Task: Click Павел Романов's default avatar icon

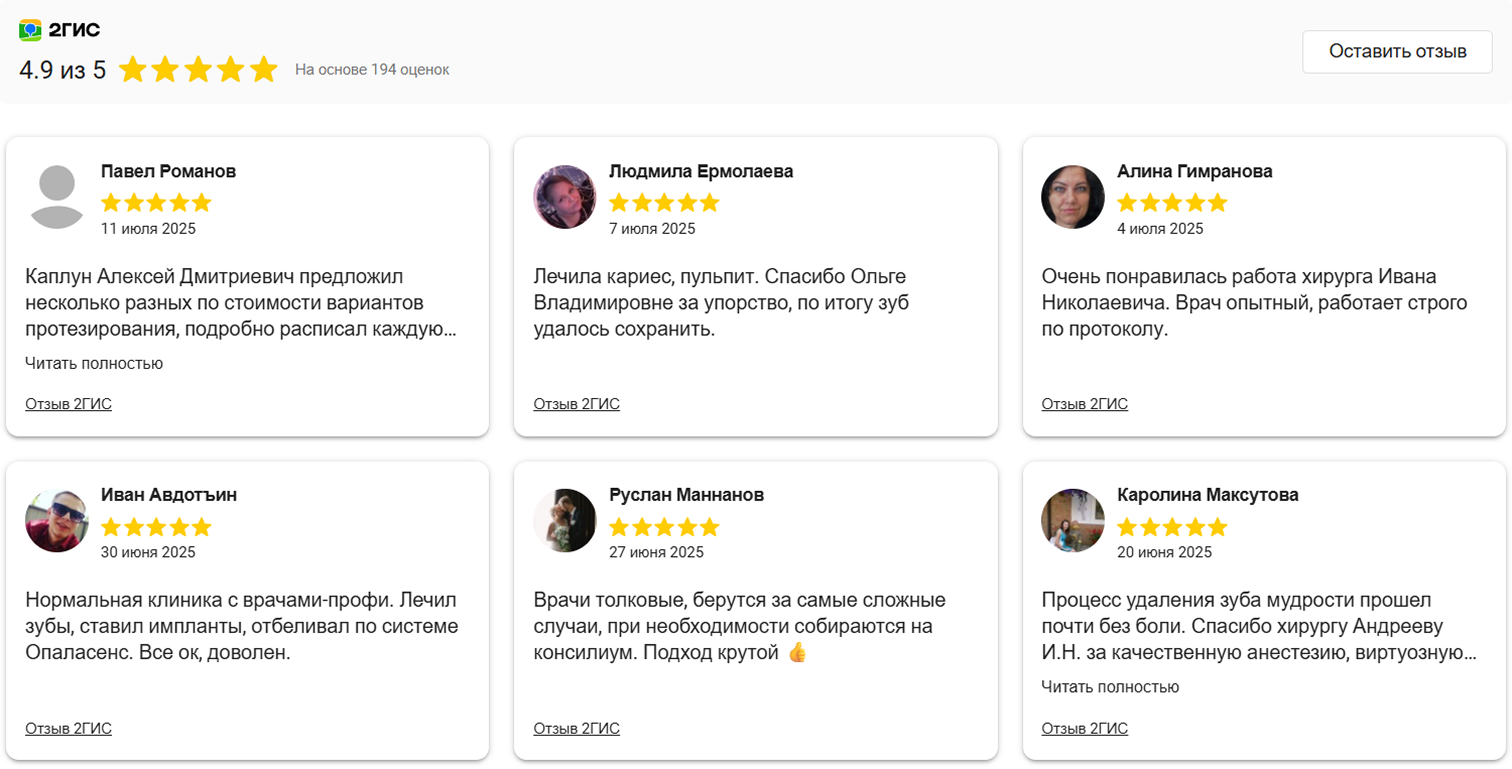Action: (57, 197)
